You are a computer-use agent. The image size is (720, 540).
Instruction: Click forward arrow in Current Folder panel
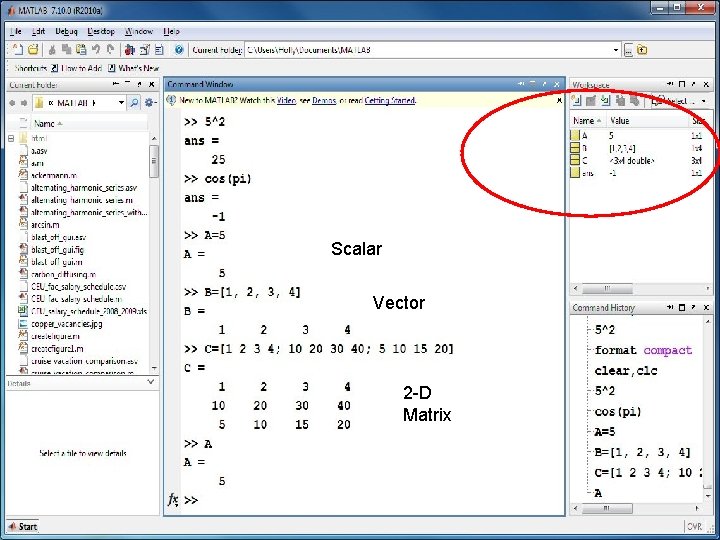click(x=24, y=103)
